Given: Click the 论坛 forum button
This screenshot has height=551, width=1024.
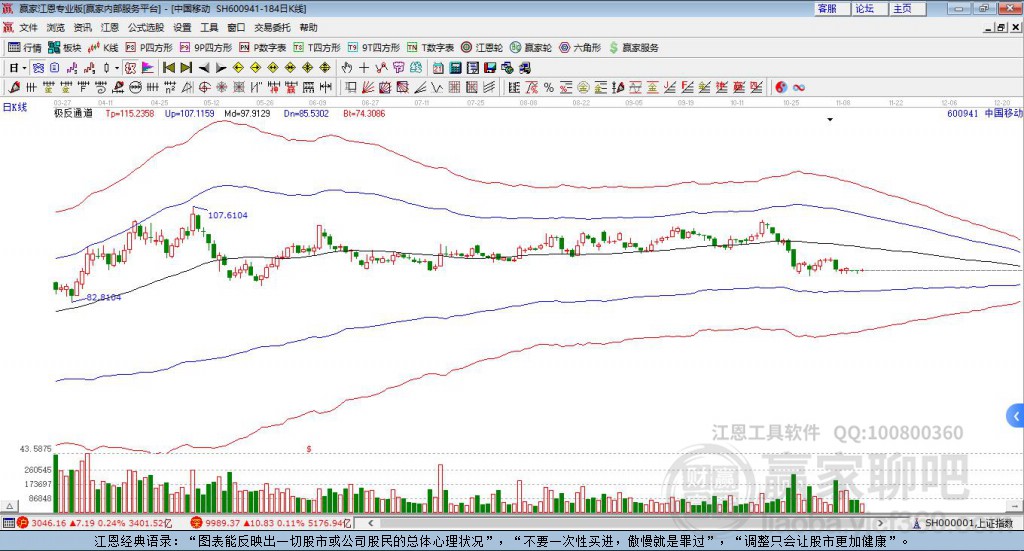Looking at the screenshot, I should (870, 8).
